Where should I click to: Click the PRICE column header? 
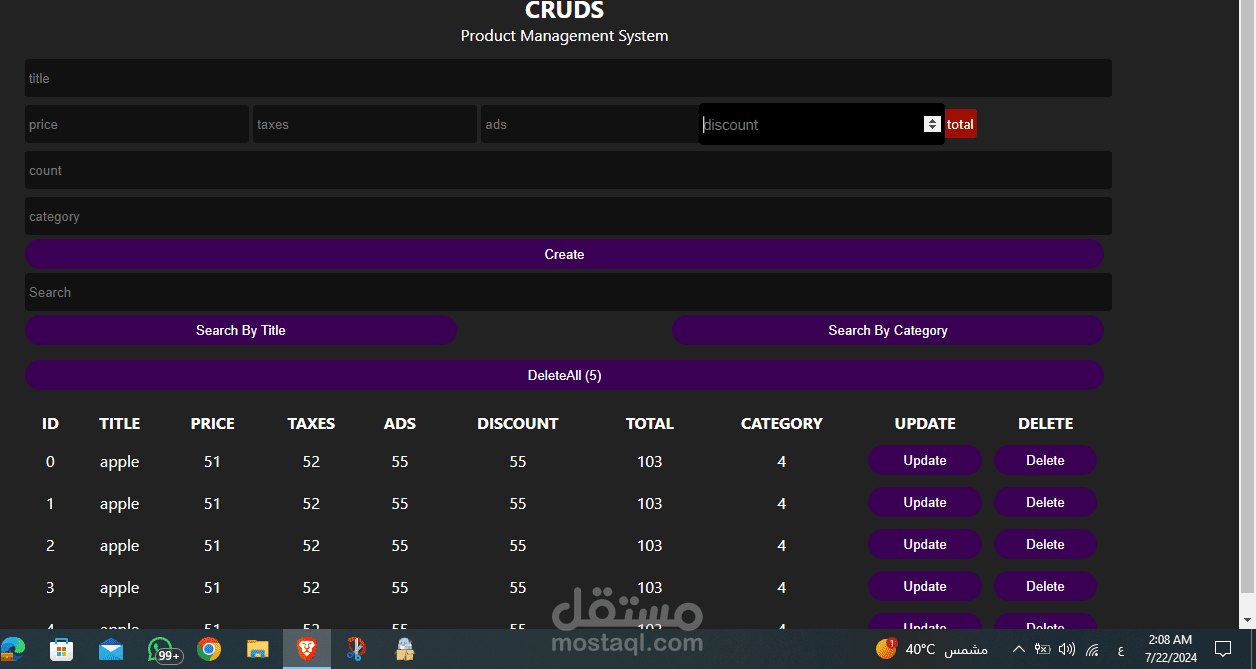point(213,424)
